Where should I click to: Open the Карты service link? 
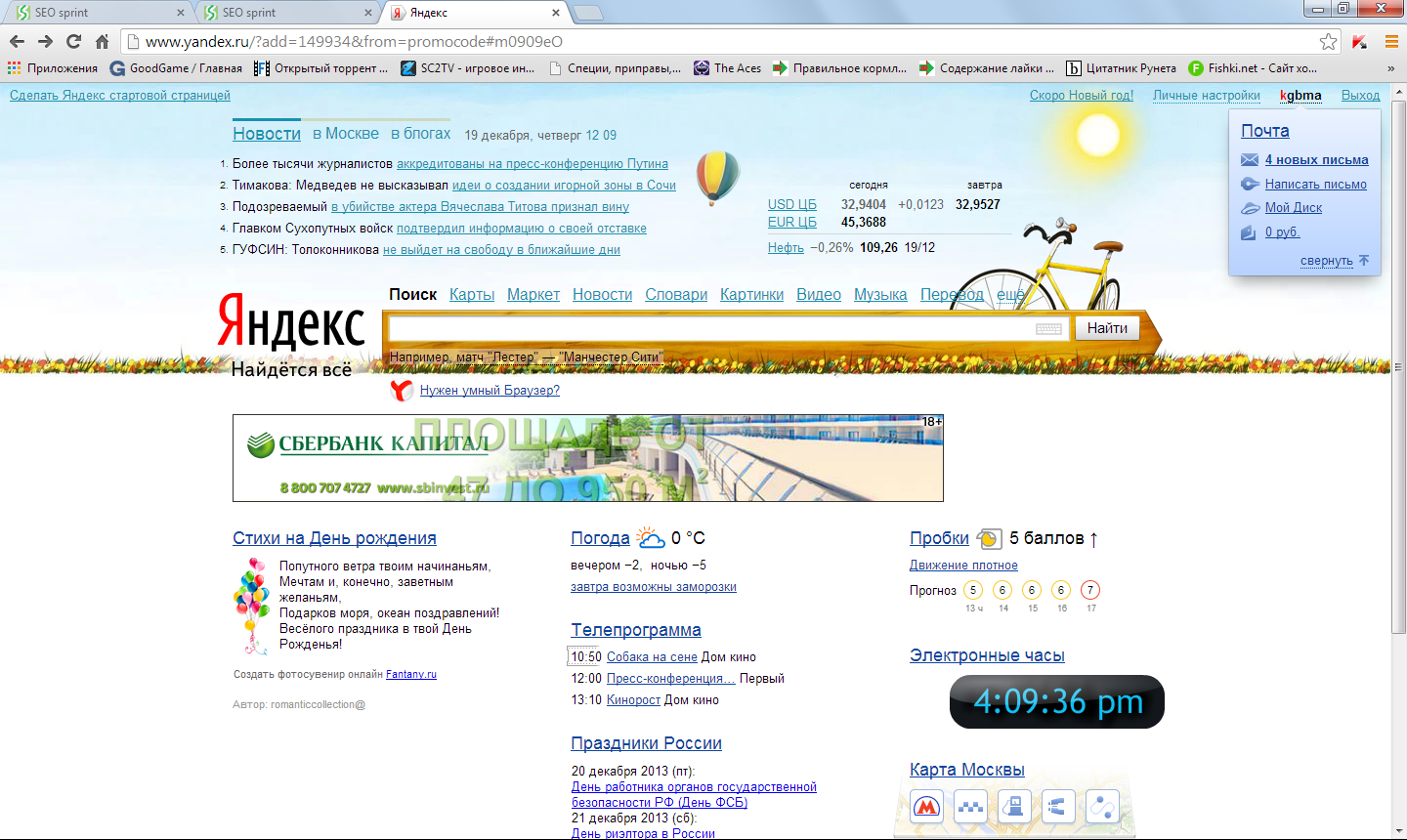[472, 294]
